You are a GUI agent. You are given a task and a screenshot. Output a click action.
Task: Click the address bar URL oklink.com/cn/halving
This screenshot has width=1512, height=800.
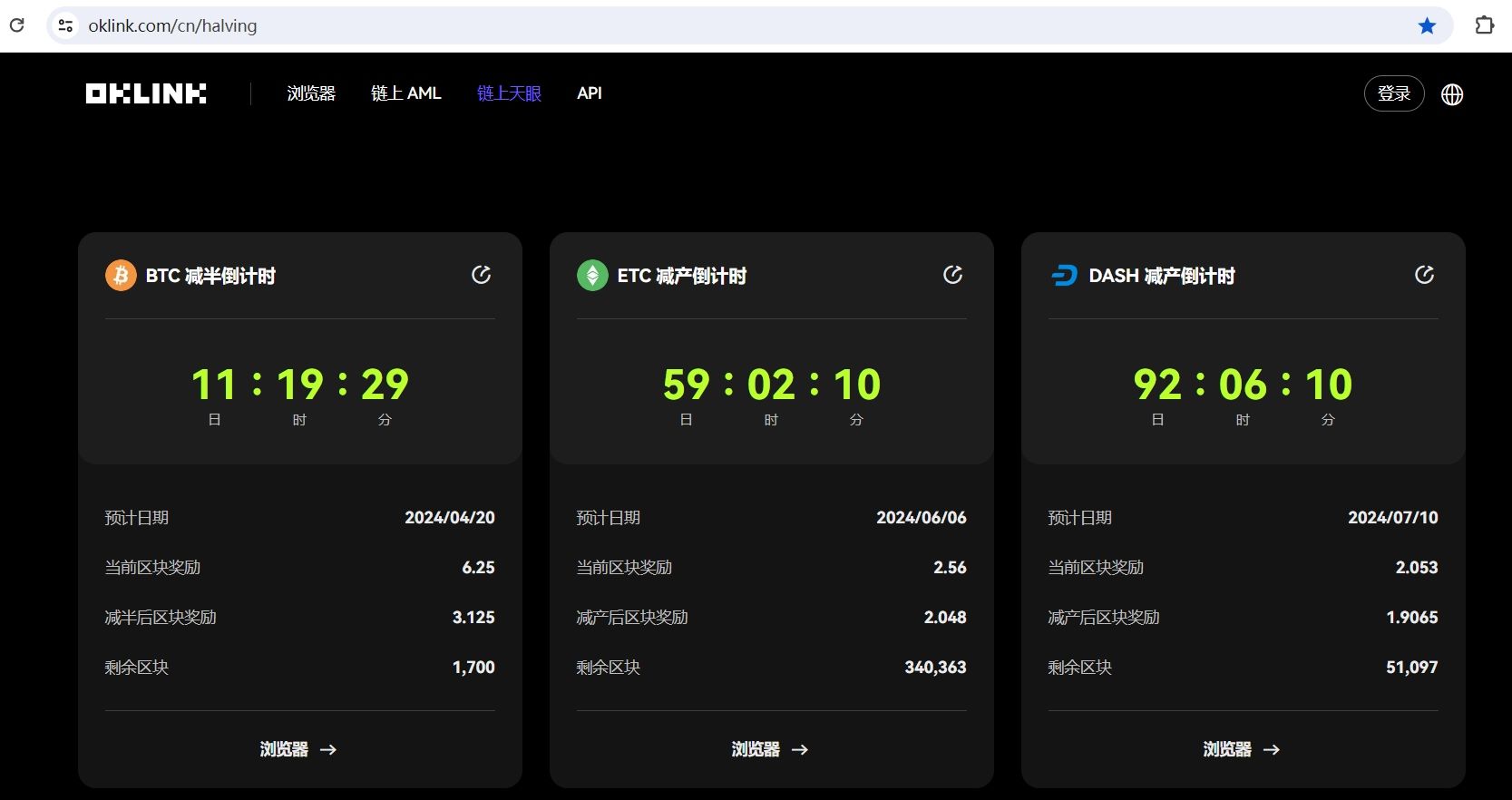(172, 25)
